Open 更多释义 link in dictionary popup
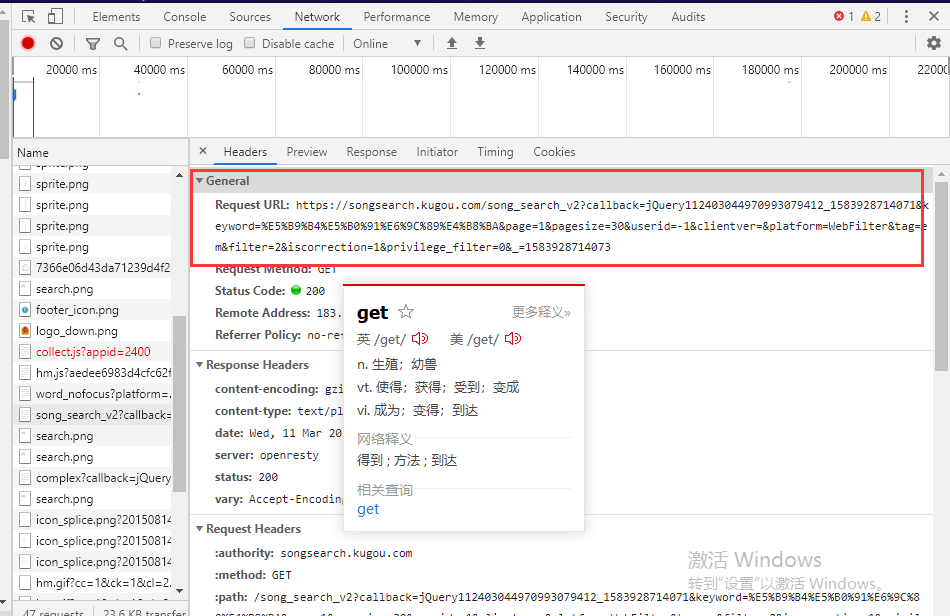The image size is (950, 616). tap(541, 312)
